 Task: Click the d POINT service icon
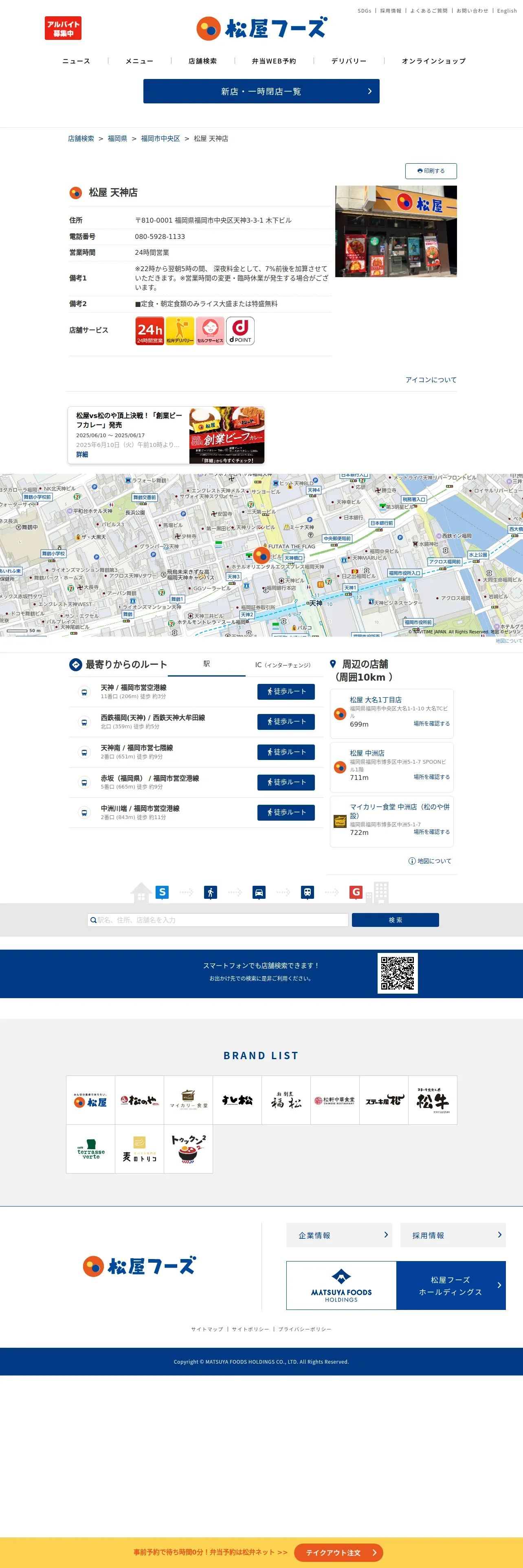click(x=240, y=331)
